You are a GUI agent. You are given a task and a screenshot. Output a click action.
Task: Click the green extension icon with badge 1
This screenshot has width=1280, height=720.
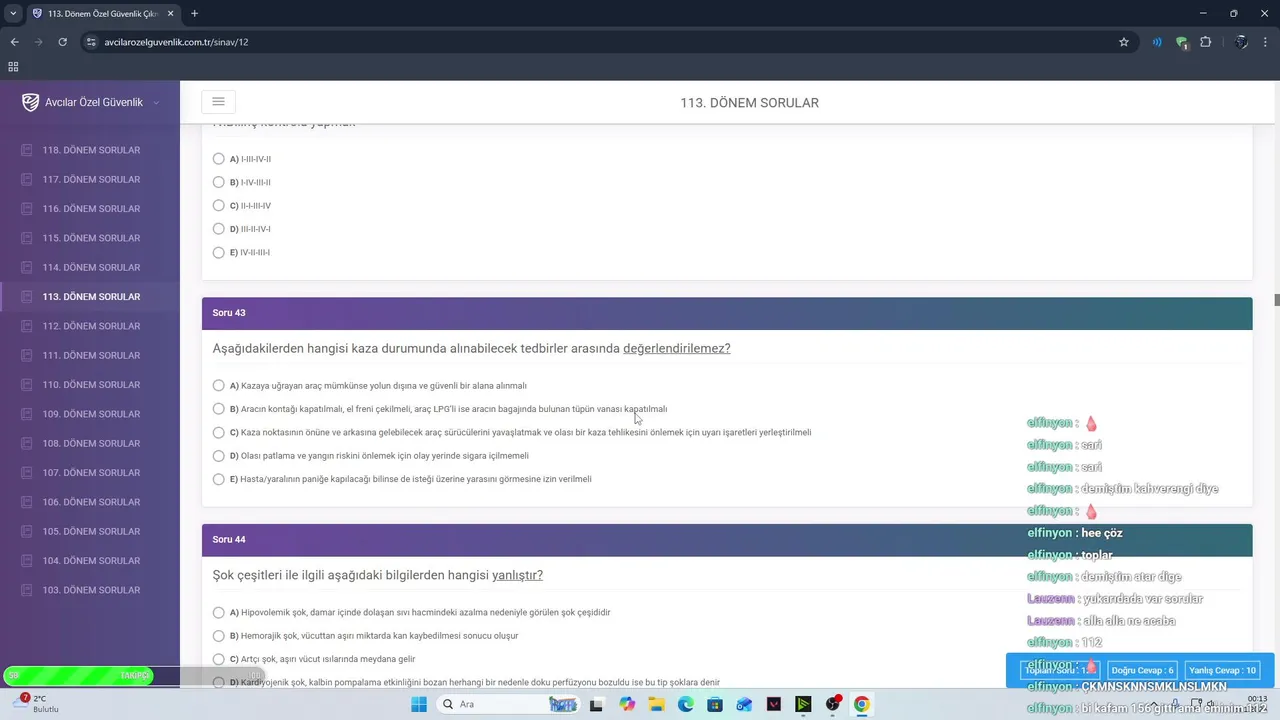[x=1182, y=42]
